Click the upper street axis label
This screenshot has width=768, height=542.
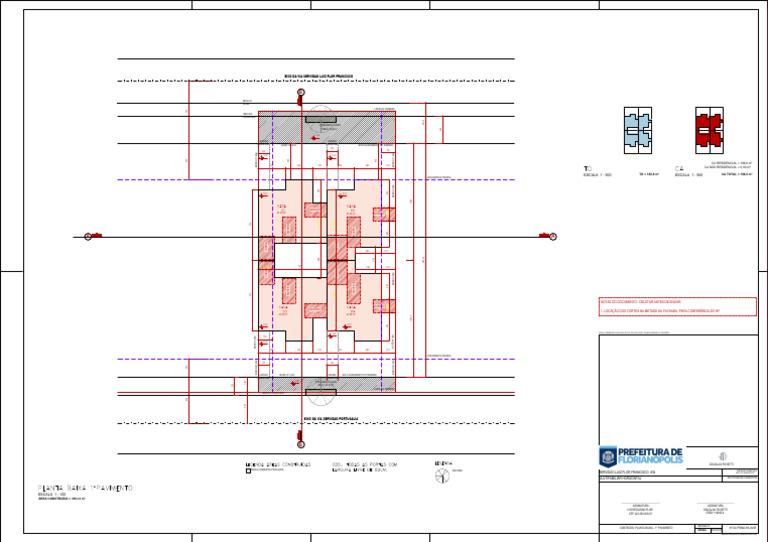[x=319, y=76]
